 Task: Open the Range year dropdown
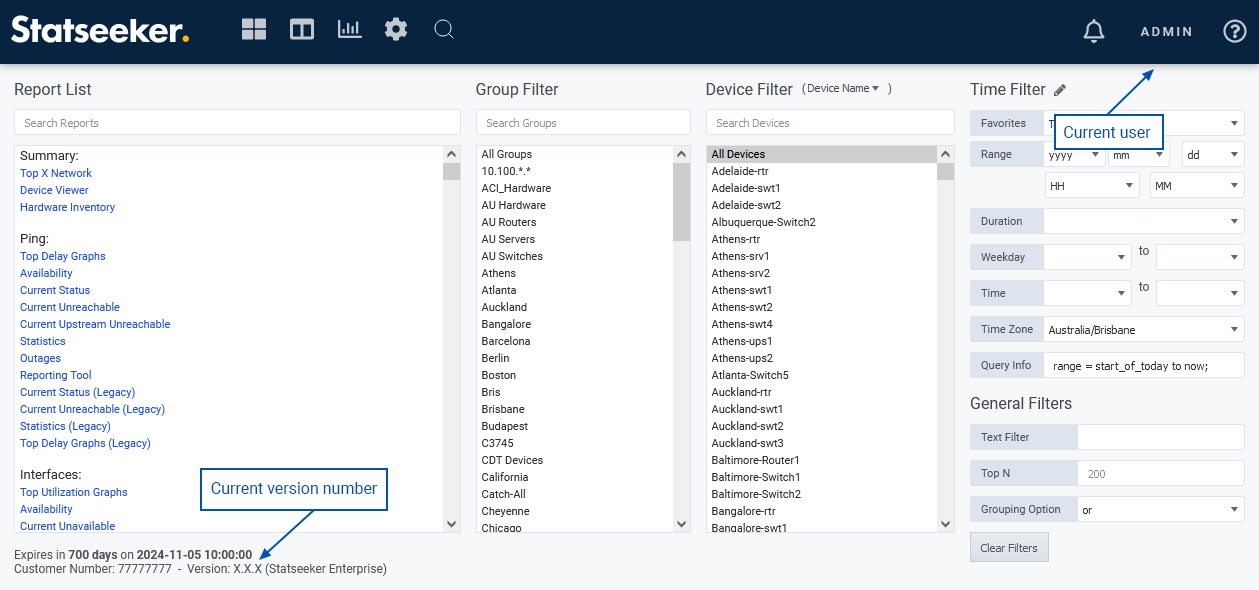click(1074, 155)
